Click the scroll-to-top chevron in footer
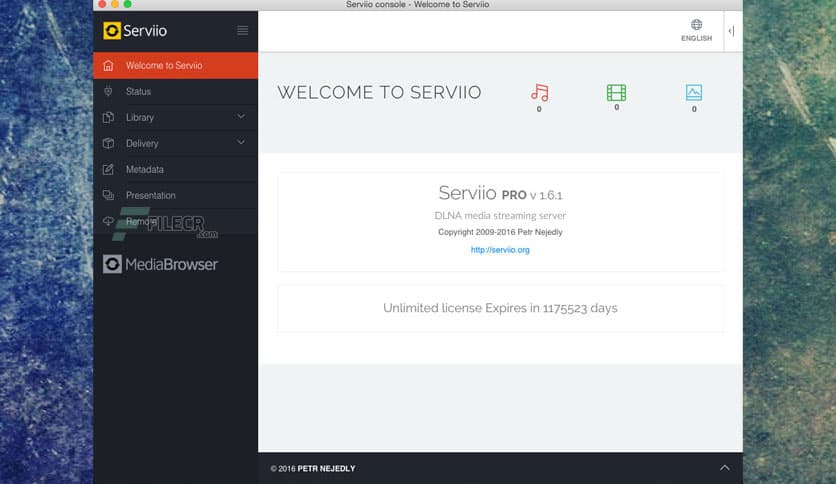This screenshot has height=484, width=836. pyautogui.click(x=725, y=467)
